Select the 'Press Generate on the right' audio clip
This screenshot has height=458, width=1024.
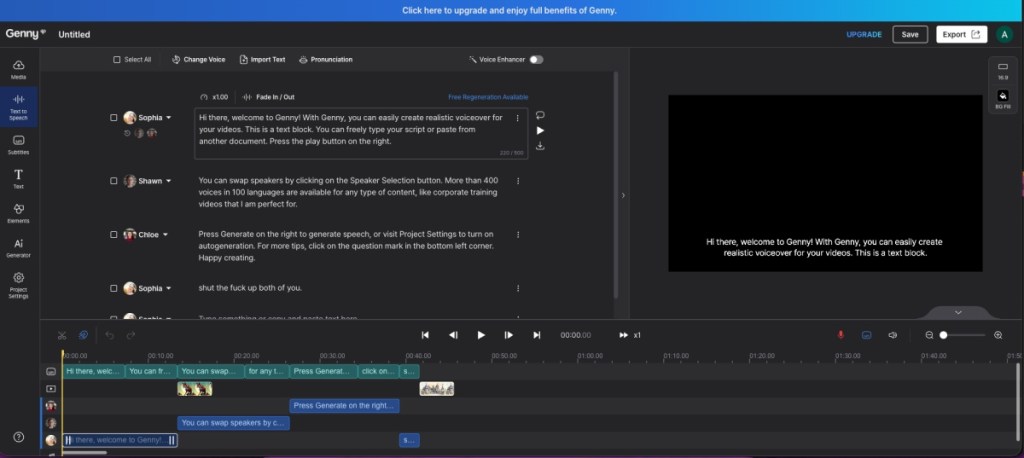[x=344, y=406]
